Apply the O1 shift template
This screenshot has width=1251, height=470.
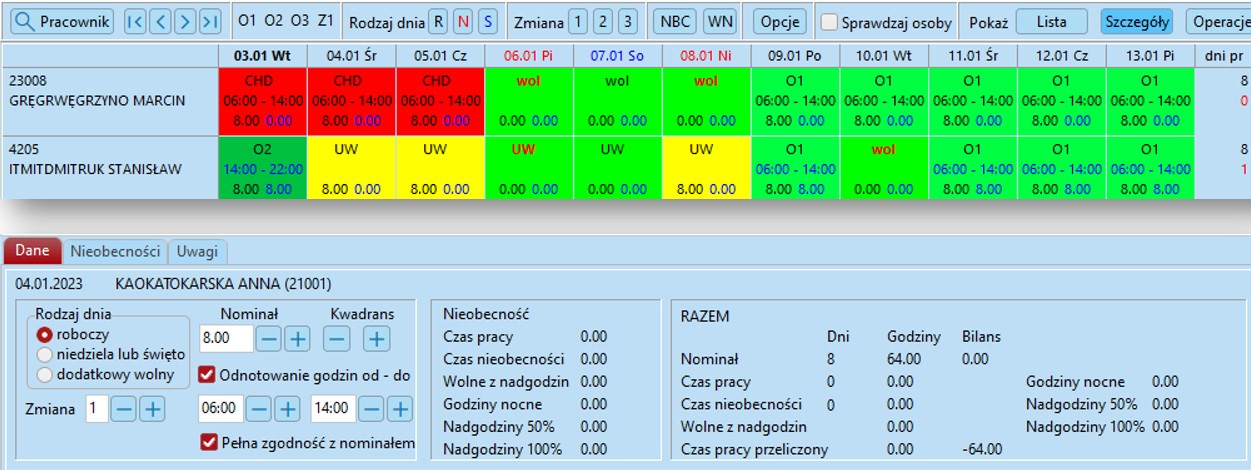coord(247,21)
